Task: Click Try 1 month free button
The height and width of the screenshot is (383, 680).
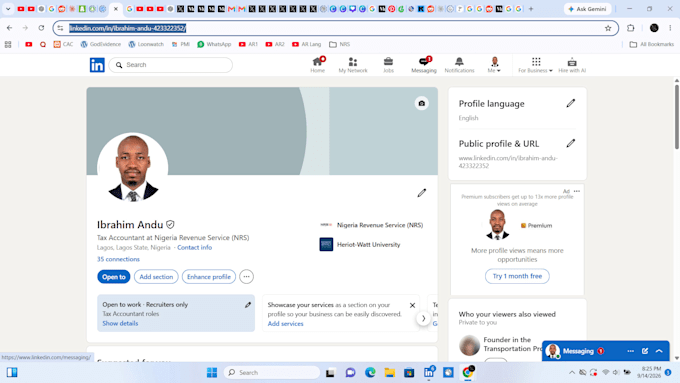Action: coord(517,276)
